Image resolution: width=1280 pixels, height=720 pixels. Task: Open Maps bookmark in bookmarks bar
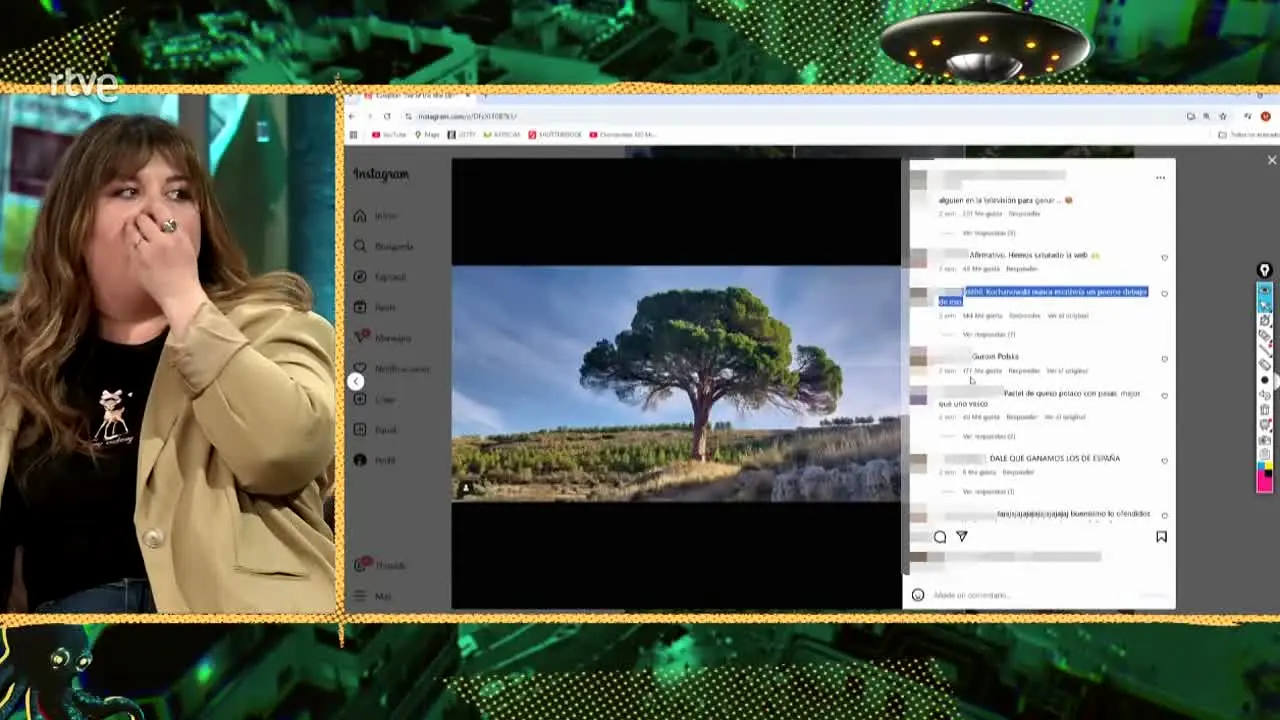(x=427, y=135)
